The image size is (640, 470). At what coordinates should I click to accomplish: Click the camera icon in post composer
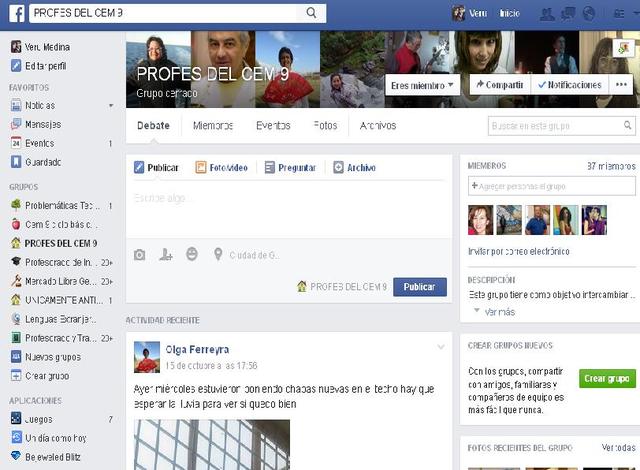click(140, 255)
